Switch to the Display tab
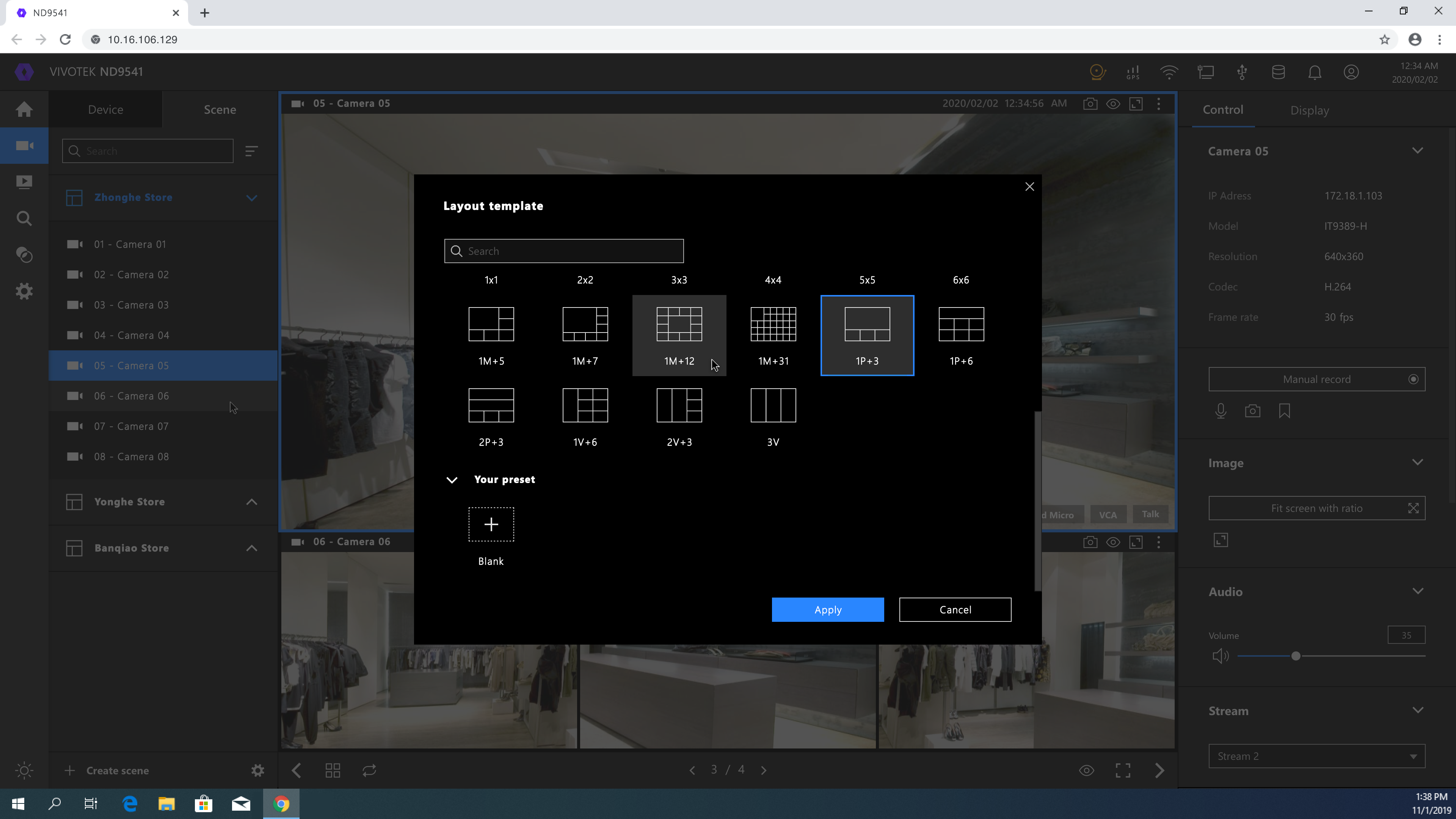 (x=1309, y=110)
